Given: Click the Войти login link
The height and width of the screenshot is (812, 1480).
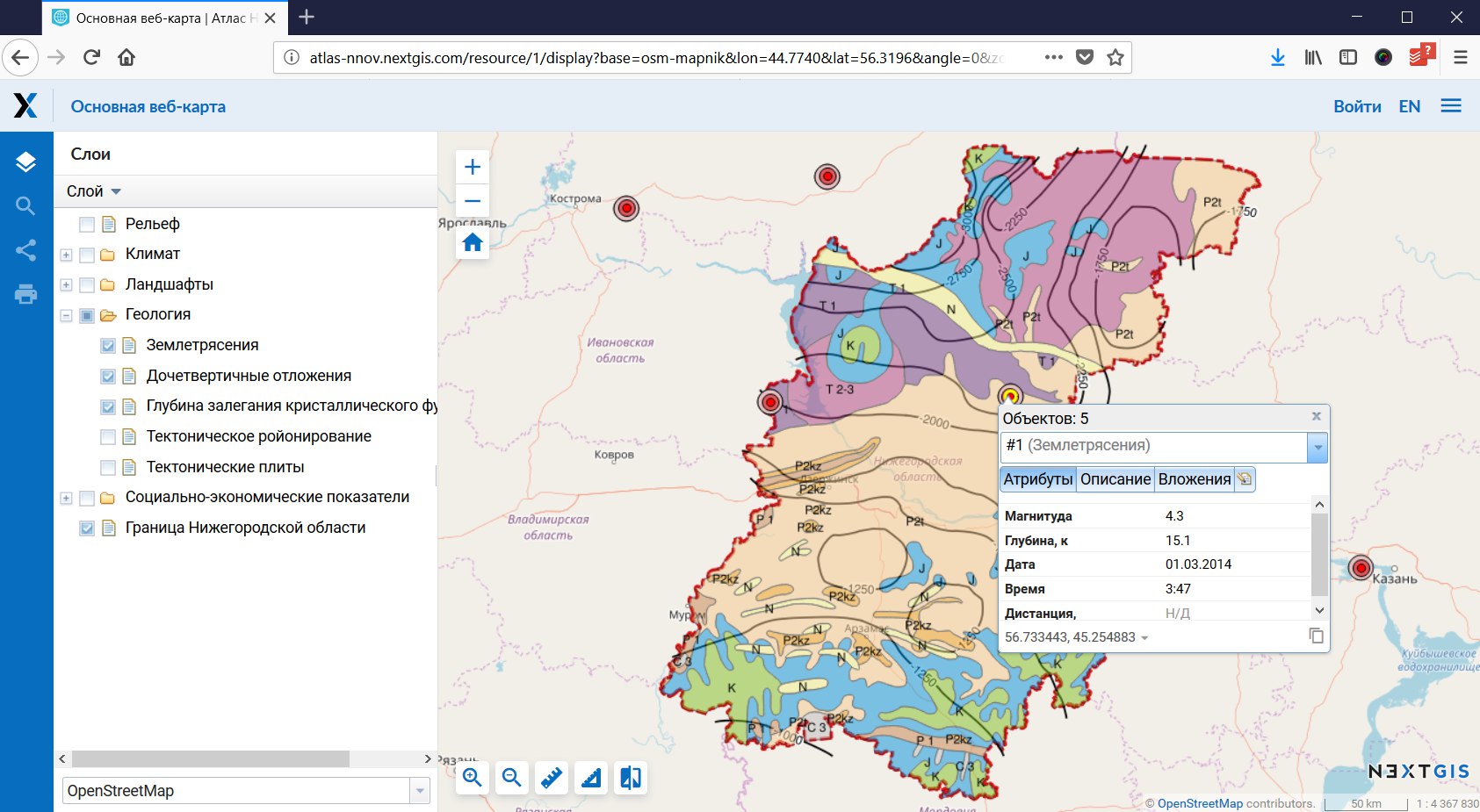Looking at the screenshot, I should coord(1357,106).
